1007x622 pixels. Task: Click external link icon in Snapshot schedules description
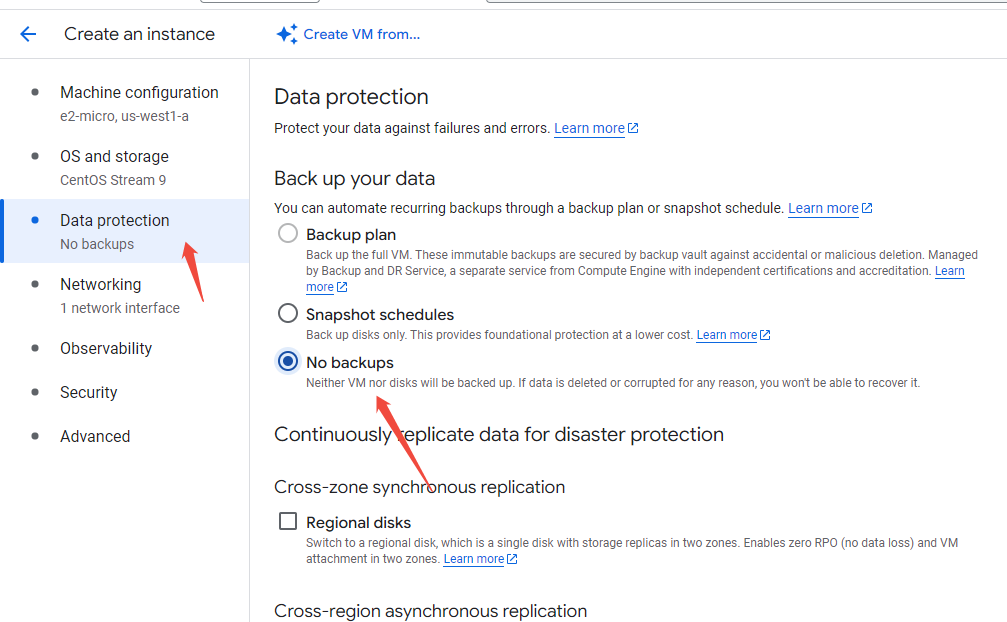(x=765, y=335)
